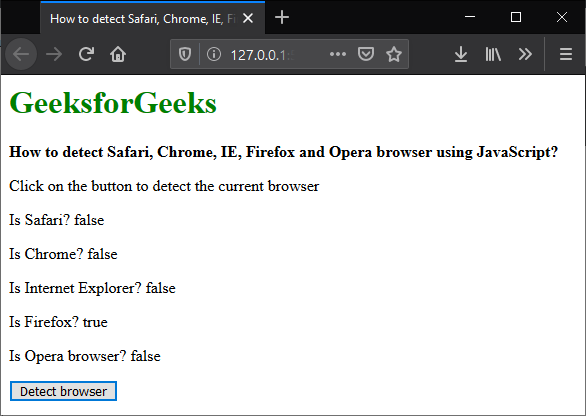Open the page actions three-dot menu
This screenshot has width=586, height=416.
pos(338,55)
